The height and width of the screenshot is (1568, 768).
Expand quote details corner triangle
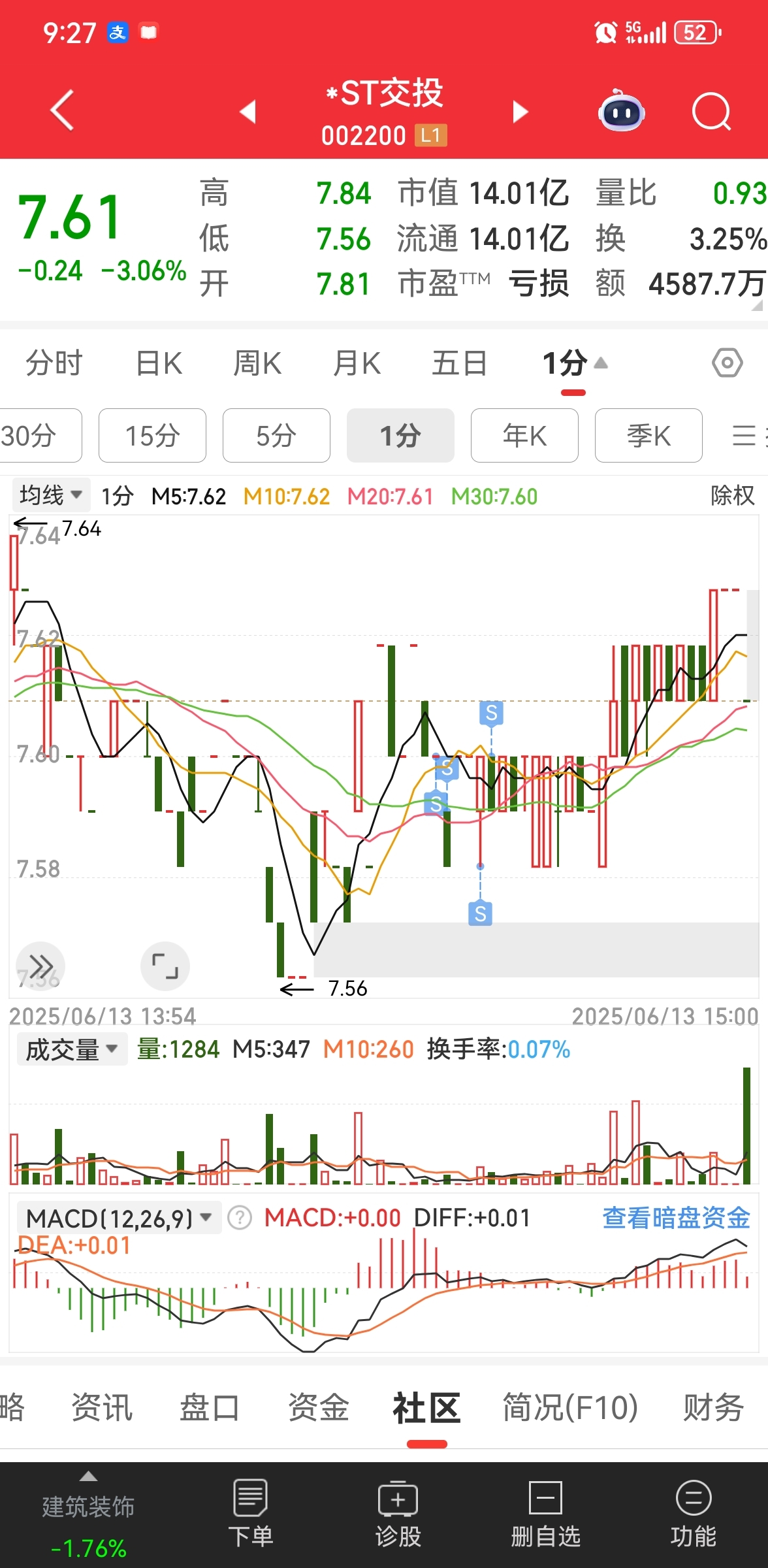tap(757, 305)
